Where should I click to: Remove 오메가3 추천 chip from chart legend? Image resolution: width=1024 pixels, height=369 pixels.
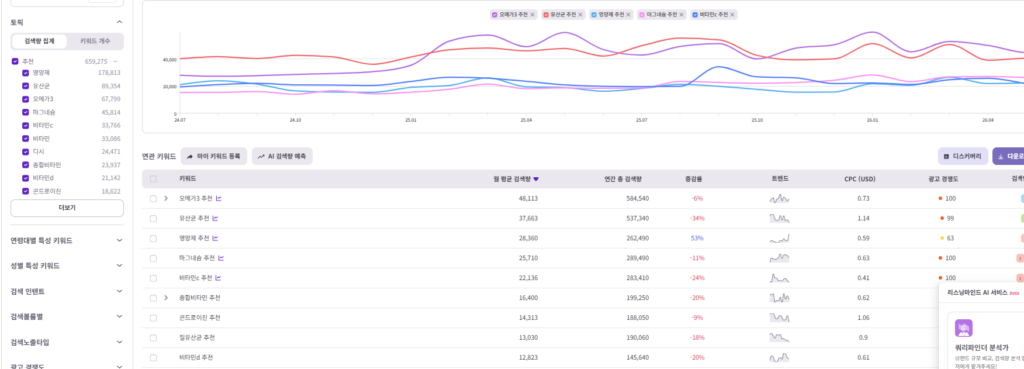click(x=532, y=14)
